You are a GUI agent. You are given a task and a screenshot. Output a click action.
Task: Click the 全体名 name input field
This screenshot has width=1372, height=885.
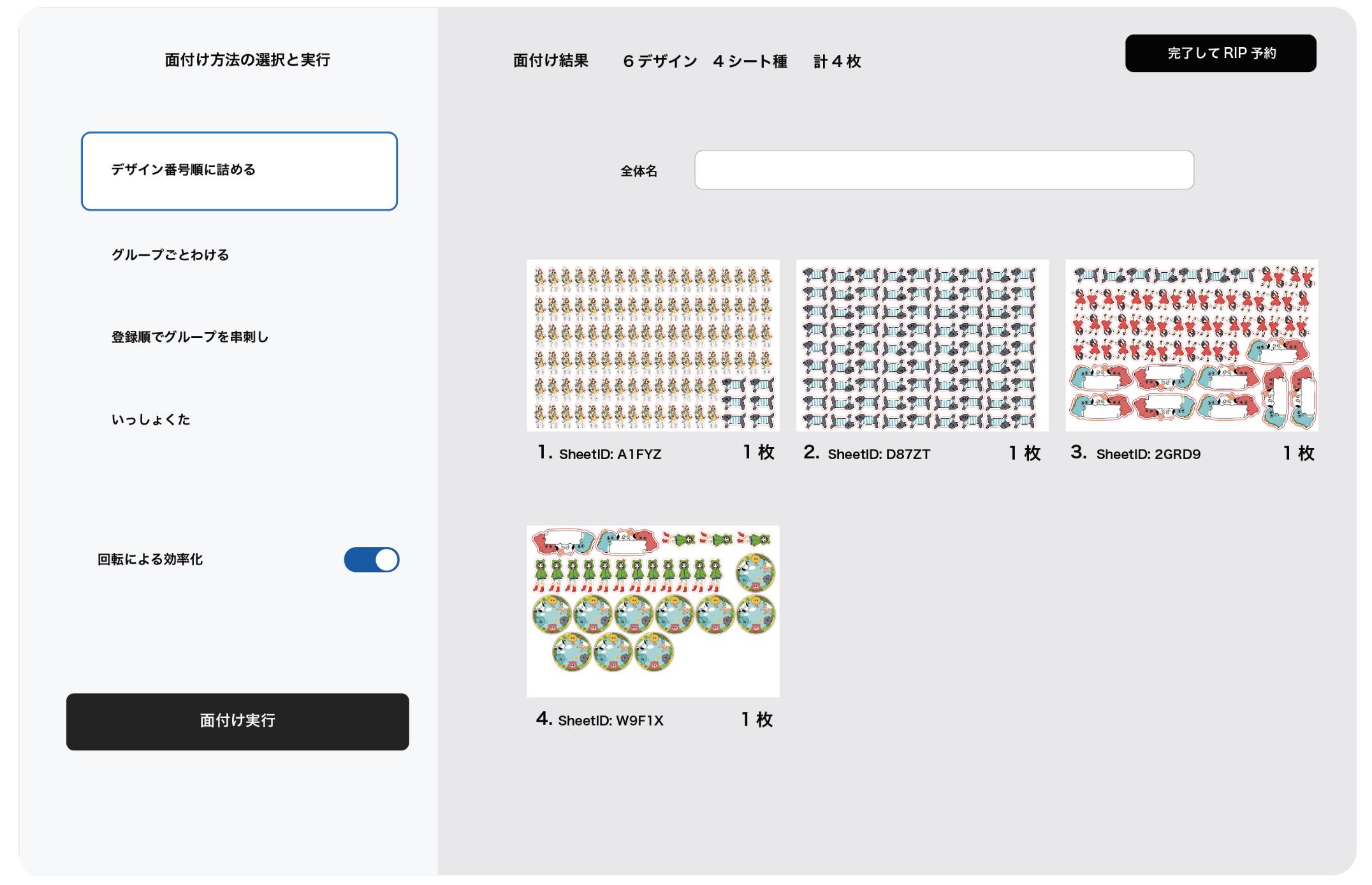click(x=944, y=170)
